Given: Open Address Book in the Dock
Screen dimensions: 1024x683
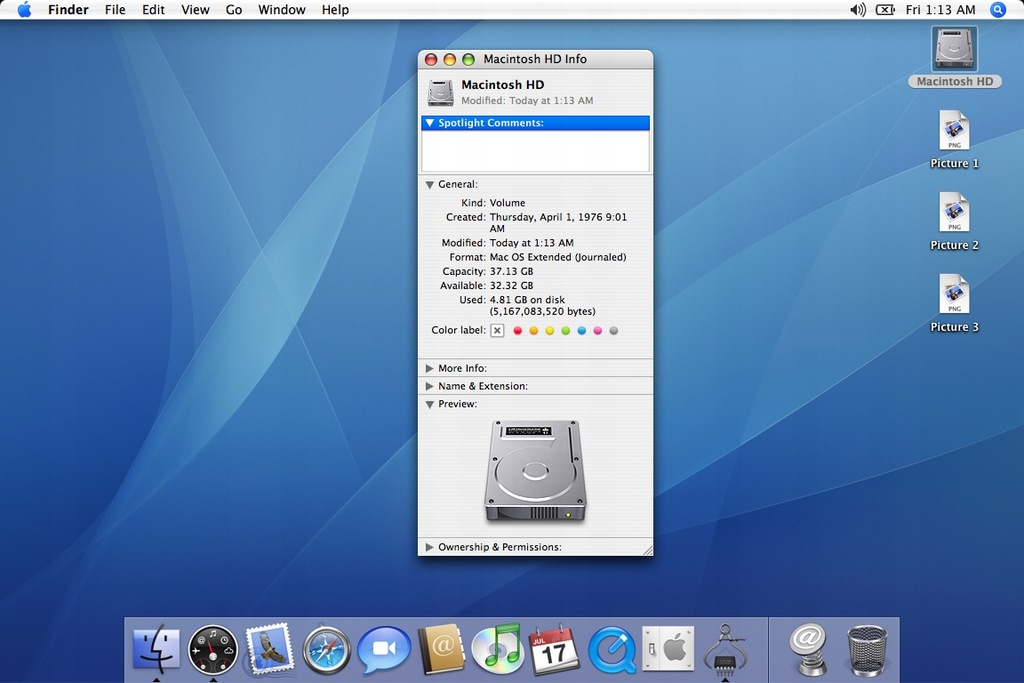Looking at the screenshot, I should click(x=441, y=649).
